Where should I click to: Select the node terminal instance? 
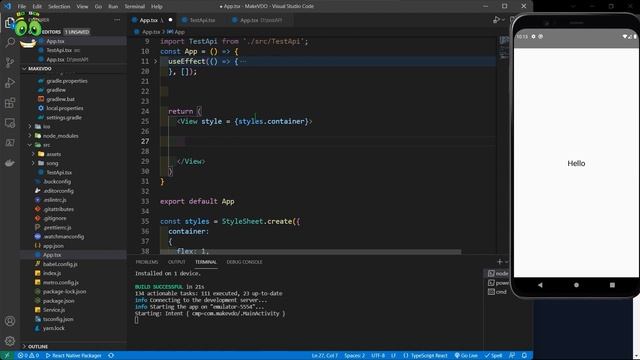(x=498, y=273)
